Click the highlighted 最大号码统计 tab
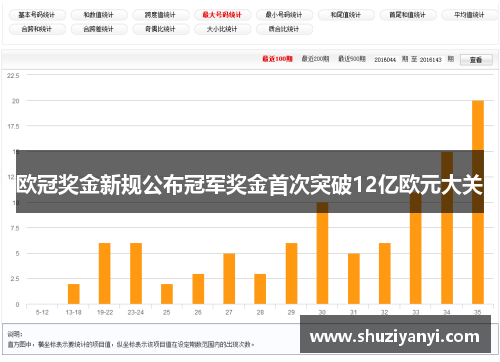This screenshot has height=362, width=500. point(222,15)
